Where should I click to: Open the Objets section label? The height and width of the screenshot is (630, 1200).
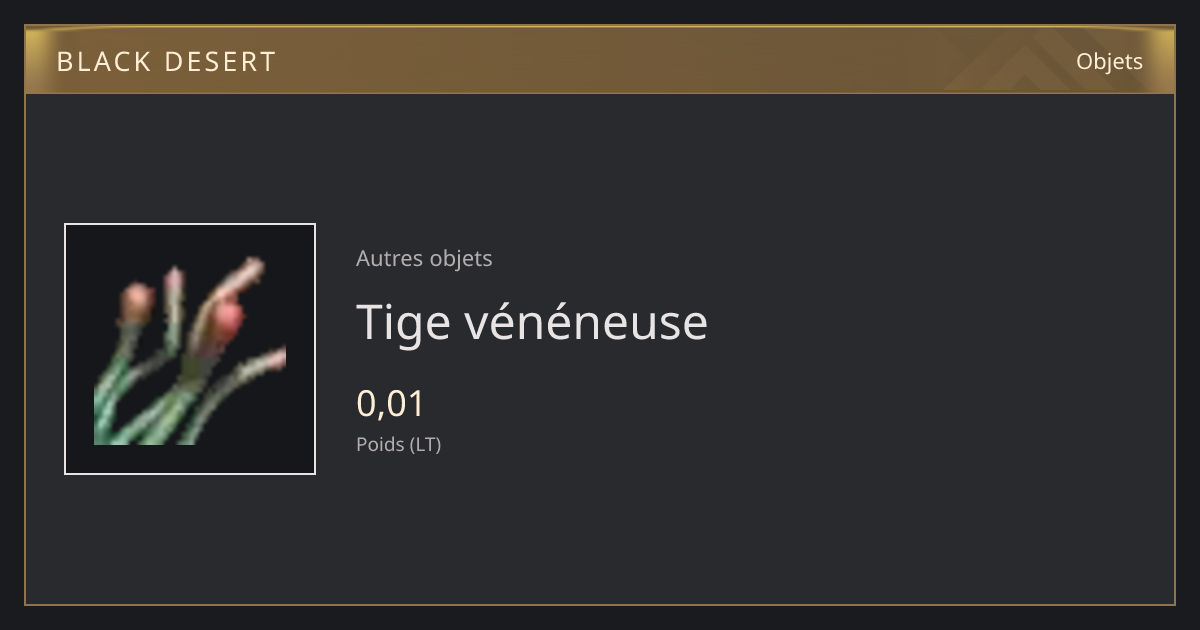pyautogui.click(x=1109, y=61)
